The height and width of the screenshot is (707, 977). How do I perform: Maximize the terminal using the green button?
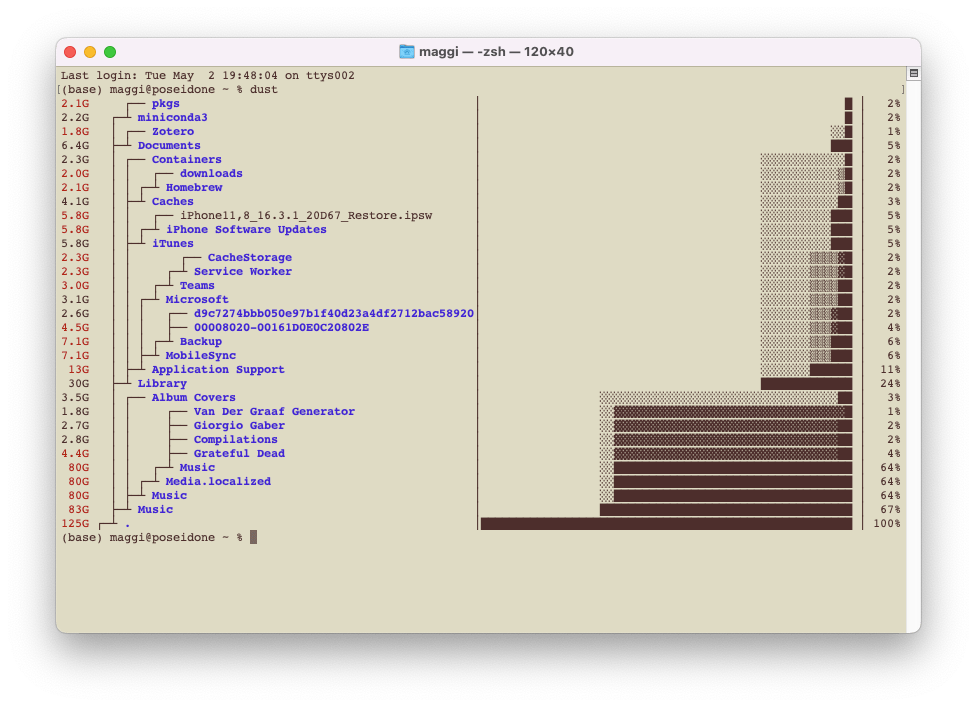(110, 52)
